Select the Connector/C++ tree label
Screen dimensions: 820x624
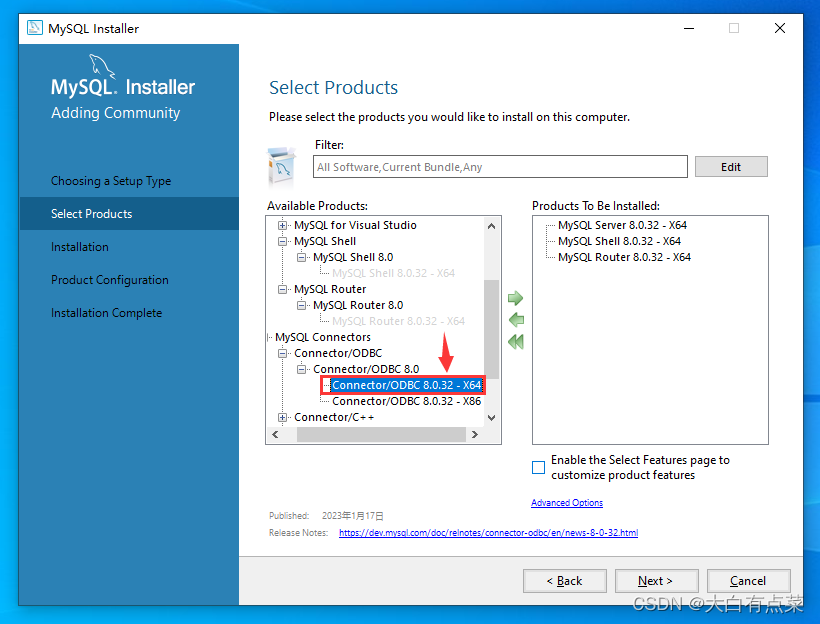pos(334,417)
